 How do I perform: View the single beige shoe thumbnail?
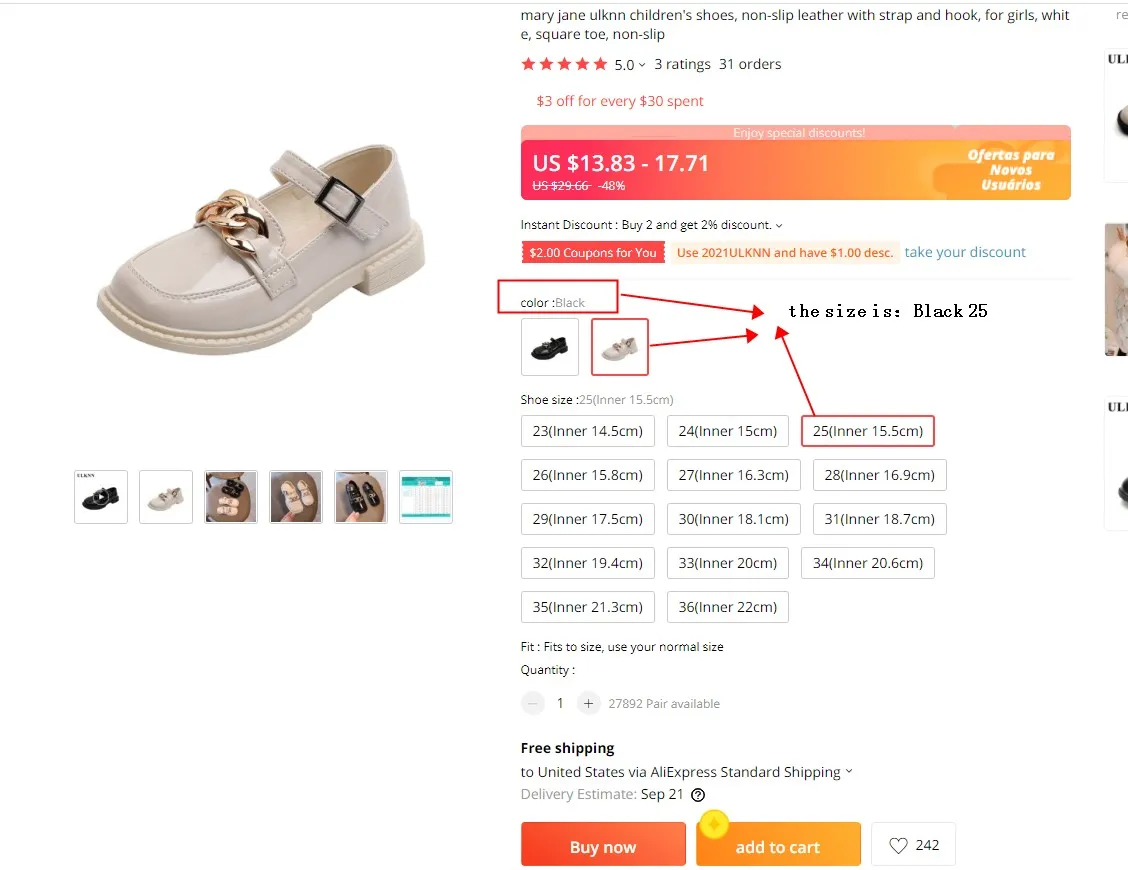click(166, 497)
